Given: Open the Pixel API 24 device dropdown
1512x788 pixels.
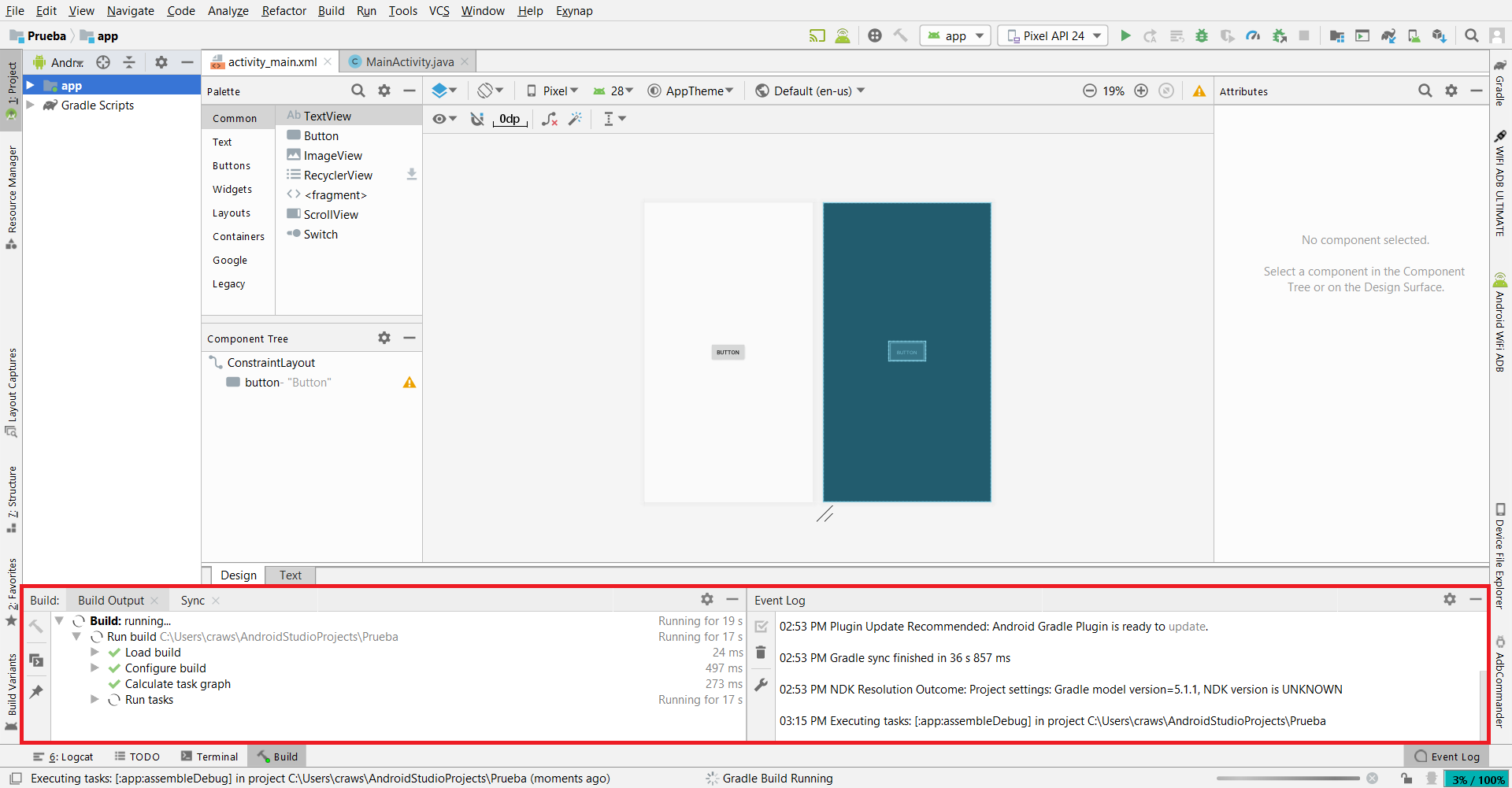Looking at the screenshot, I should pos(1053,35).
